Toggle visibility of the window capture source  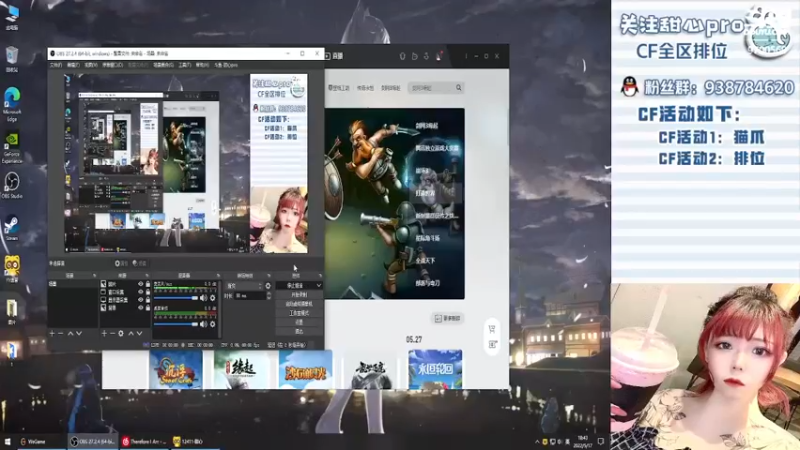click(140, 292)
